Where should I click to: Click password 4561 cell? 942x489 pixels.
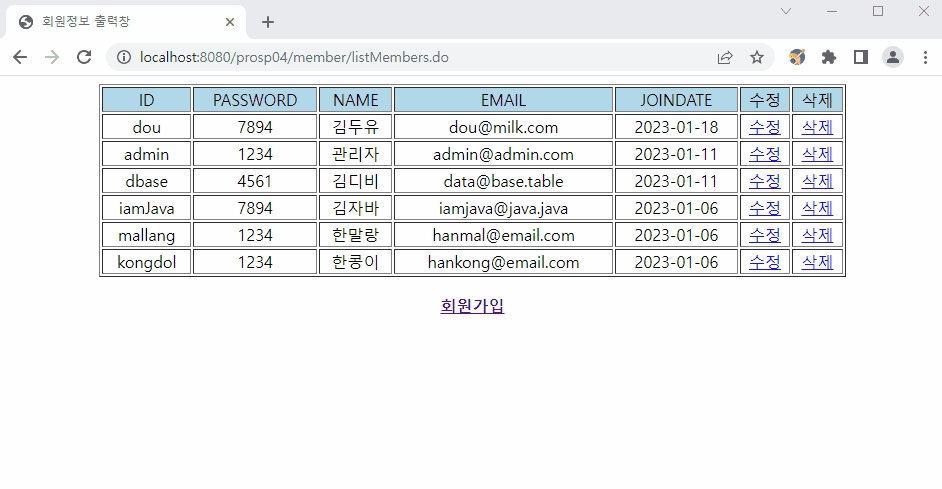click(255, 181)
